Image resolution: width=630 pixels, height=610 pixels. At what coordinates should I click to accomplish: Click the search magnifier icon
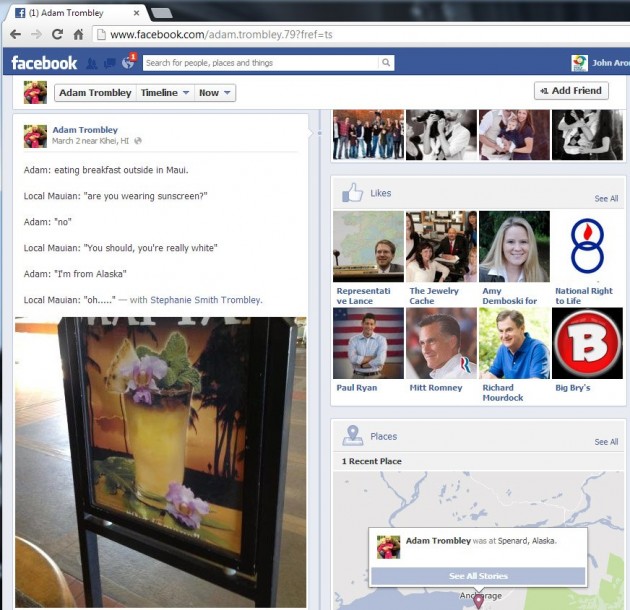tap(386, 63)
